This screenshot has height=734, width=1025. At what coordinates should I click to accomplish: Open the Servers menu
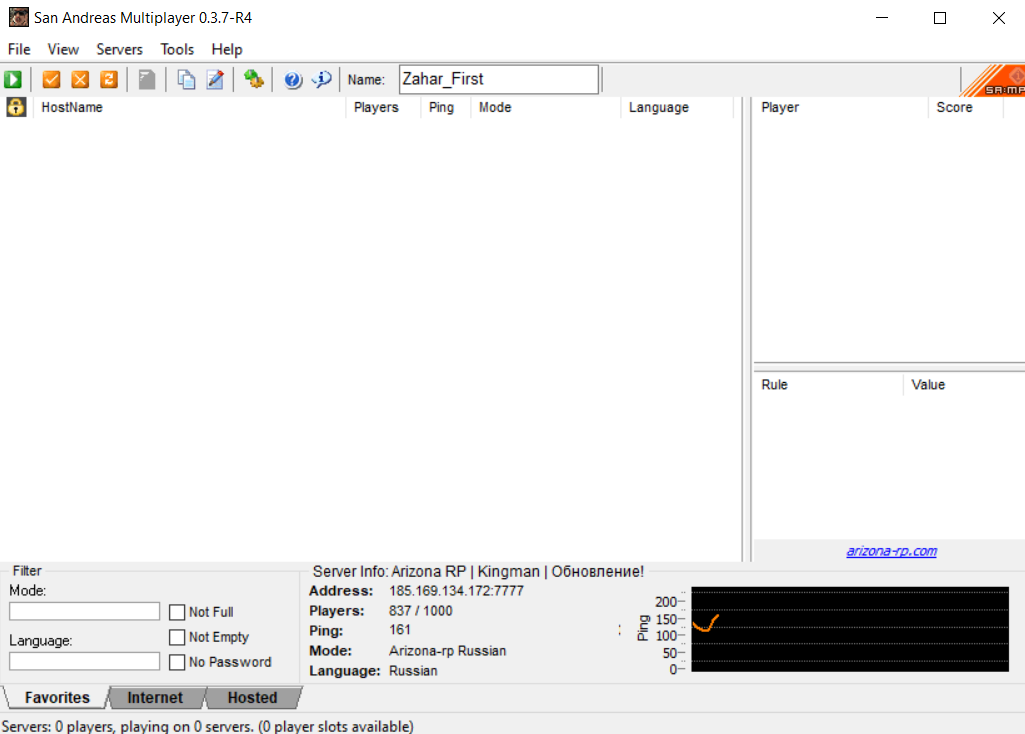(120, 50)
